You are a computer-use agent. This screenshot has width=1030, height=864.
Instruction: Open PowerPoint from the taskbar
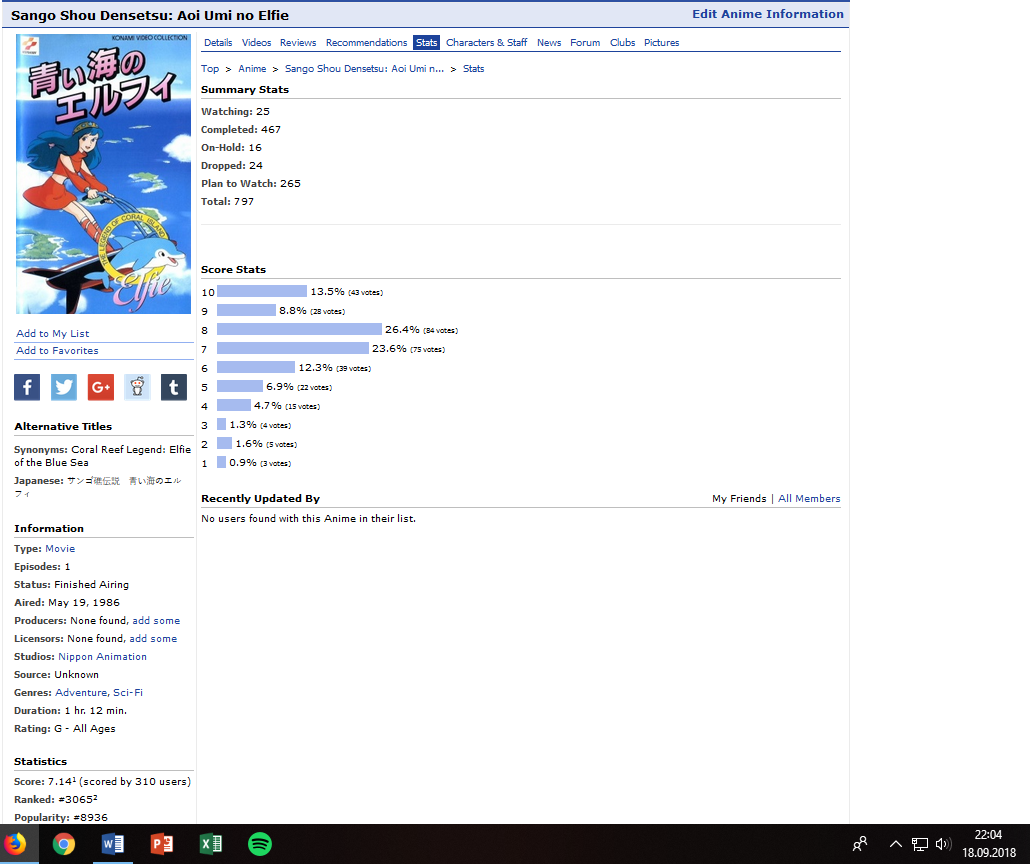(x=162, y=844)
